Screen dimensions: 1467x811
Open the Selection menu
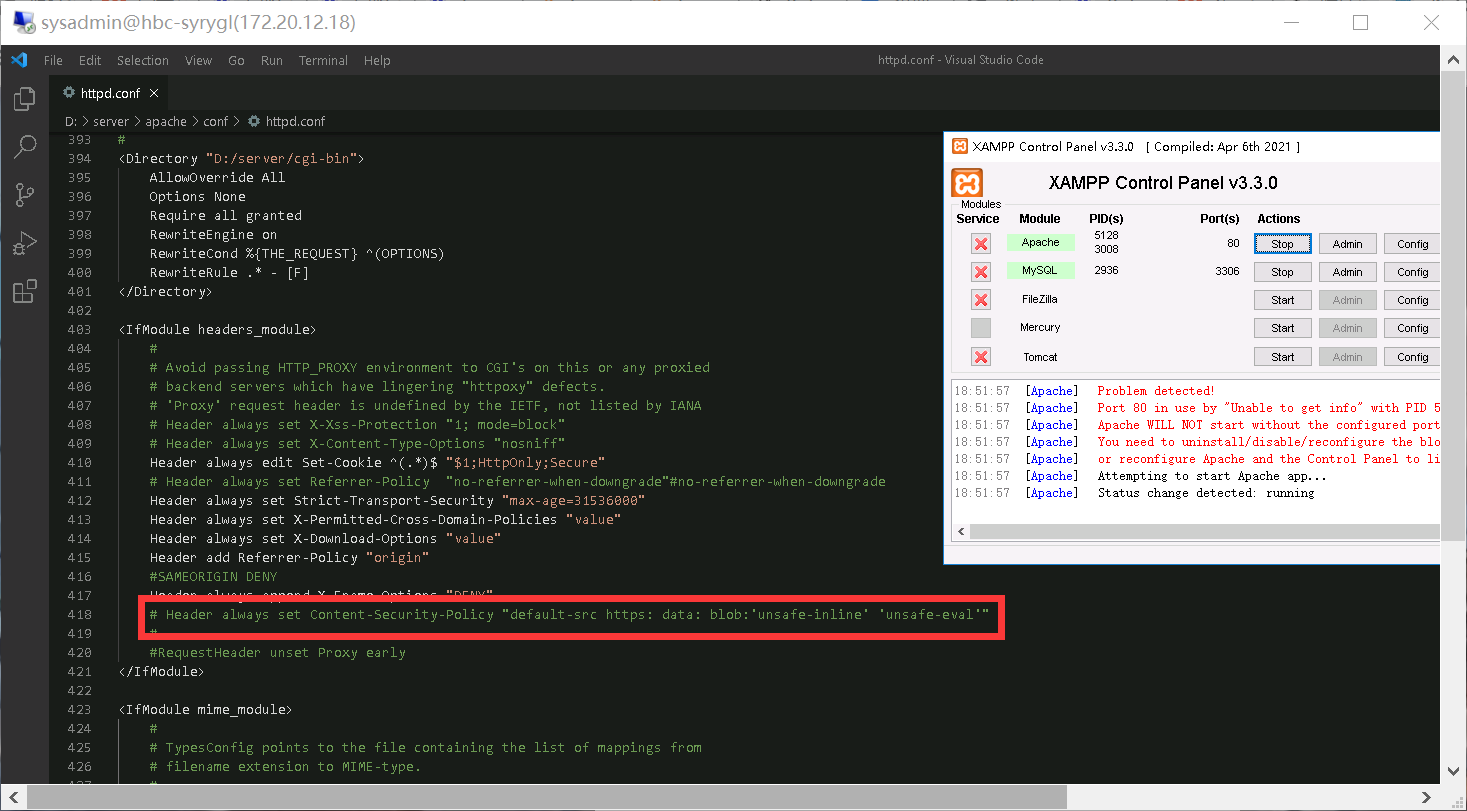(143, 60)
